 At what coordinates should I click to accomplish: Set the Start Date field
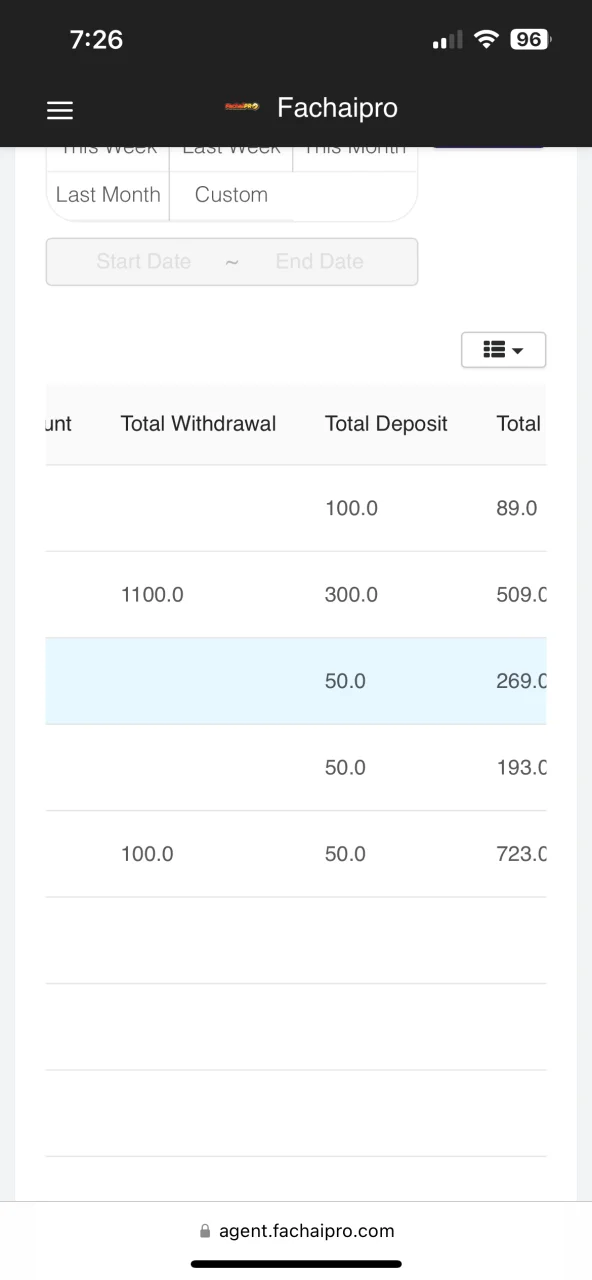pos(143,262)
